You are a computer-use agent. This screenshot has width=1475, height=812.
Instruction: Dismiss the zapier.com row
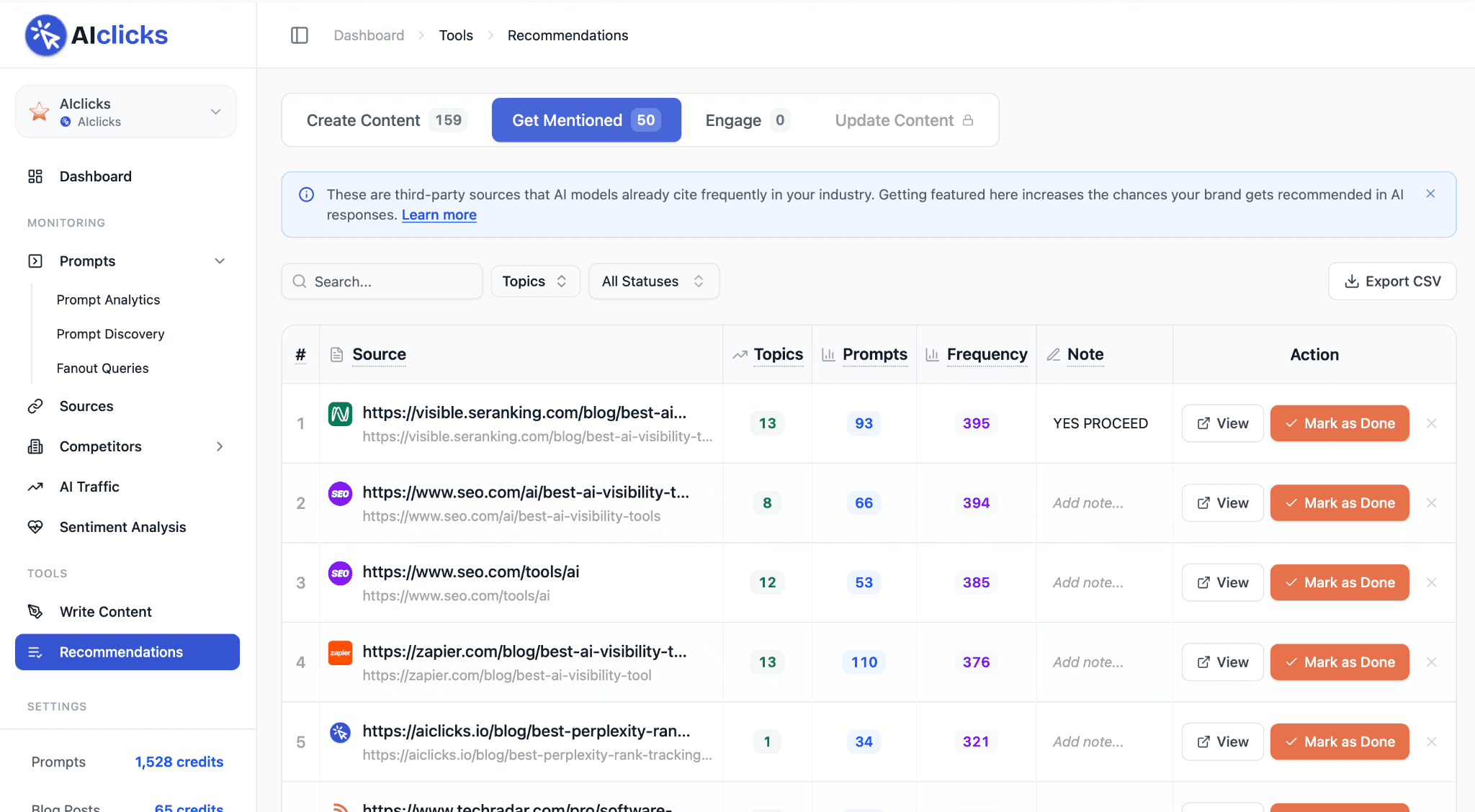tap(1431, 662)
